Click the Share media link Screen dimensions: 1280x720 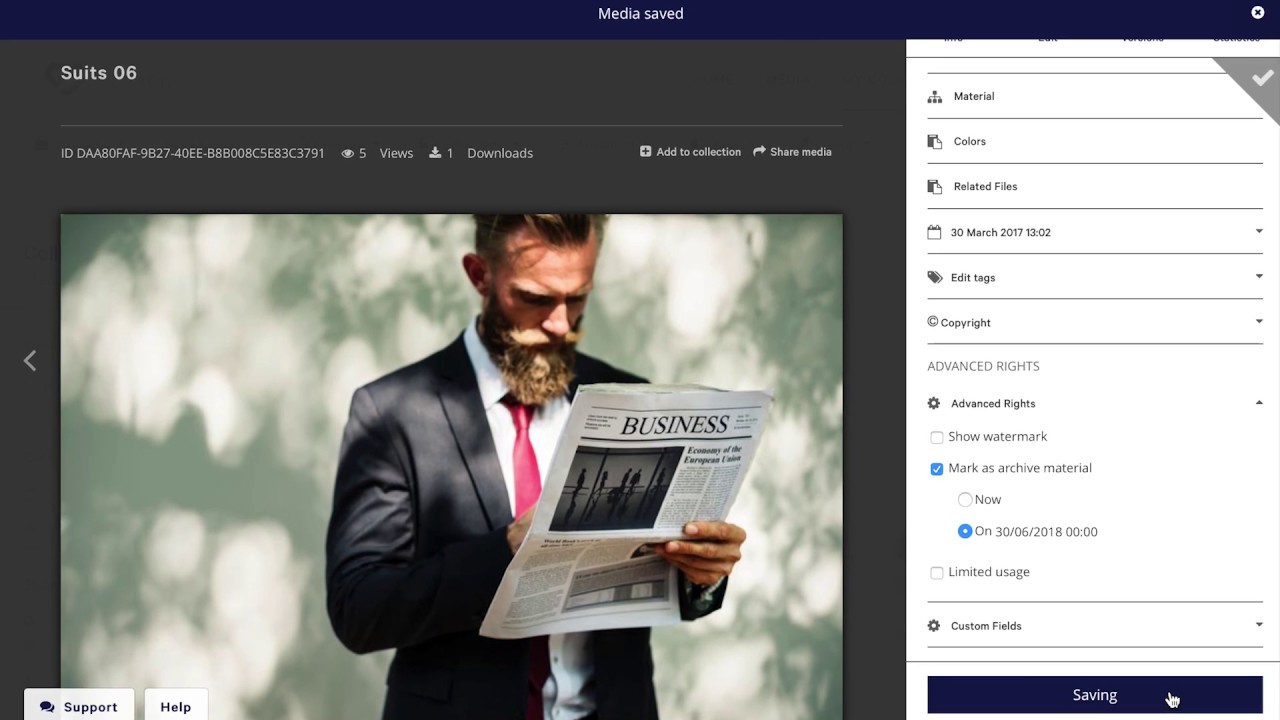point(792,152)
